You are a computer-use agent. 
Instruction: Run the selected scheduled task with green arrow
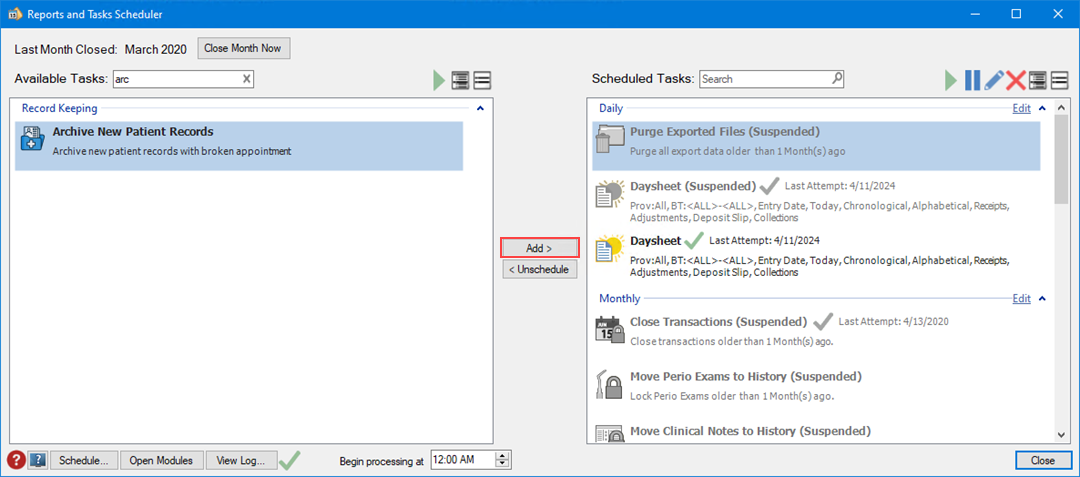tap(952, 80)
